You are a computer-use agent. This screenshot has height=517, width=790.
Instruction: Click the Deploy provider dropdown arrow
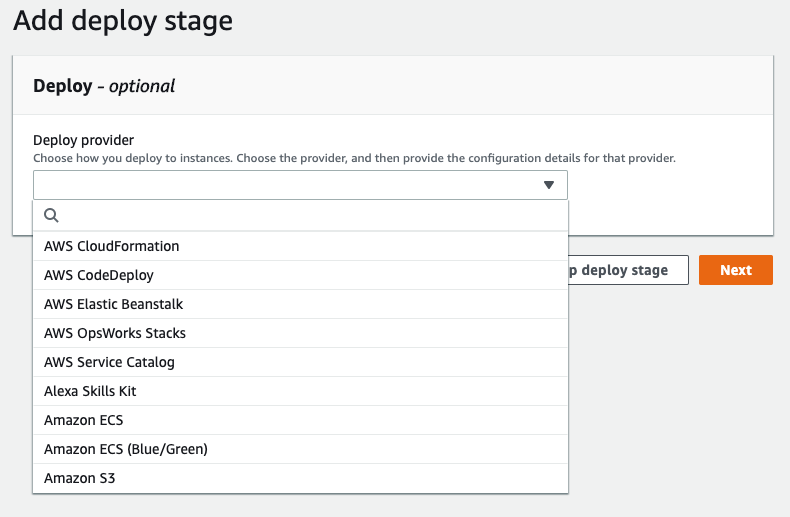coord(548,185)
